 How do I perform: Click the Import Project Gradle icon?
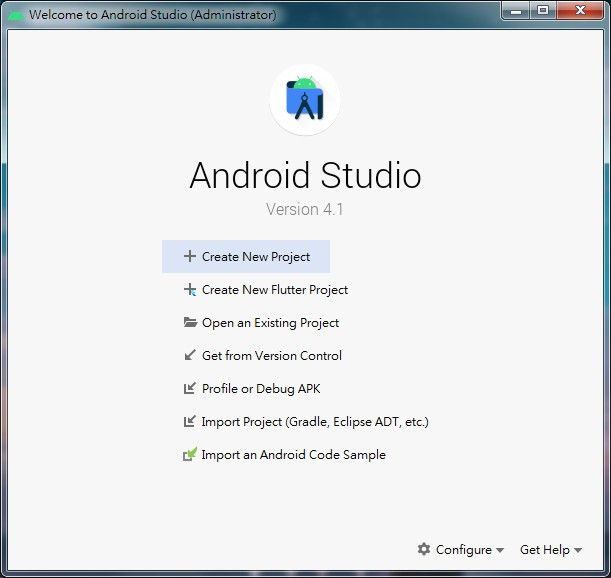click(189, 421)
